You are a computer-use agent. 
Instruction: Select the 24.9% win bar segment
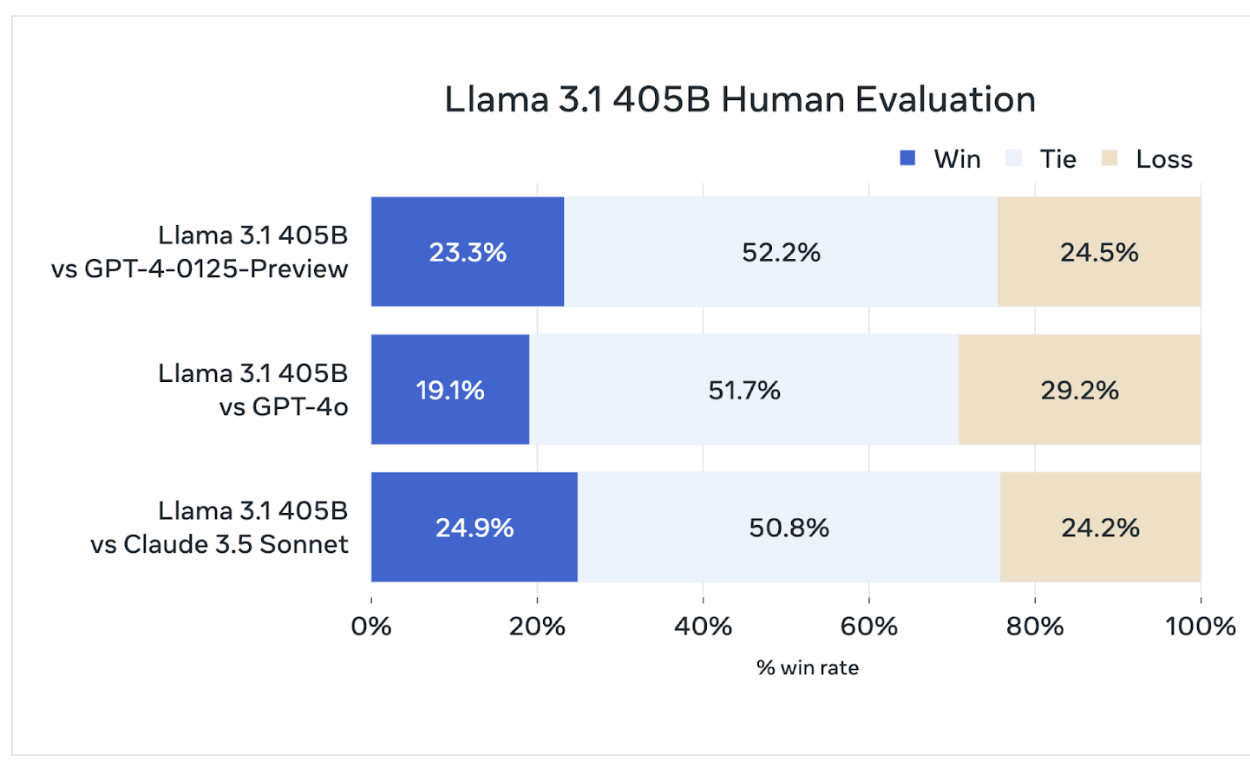[x=474, y=527]
